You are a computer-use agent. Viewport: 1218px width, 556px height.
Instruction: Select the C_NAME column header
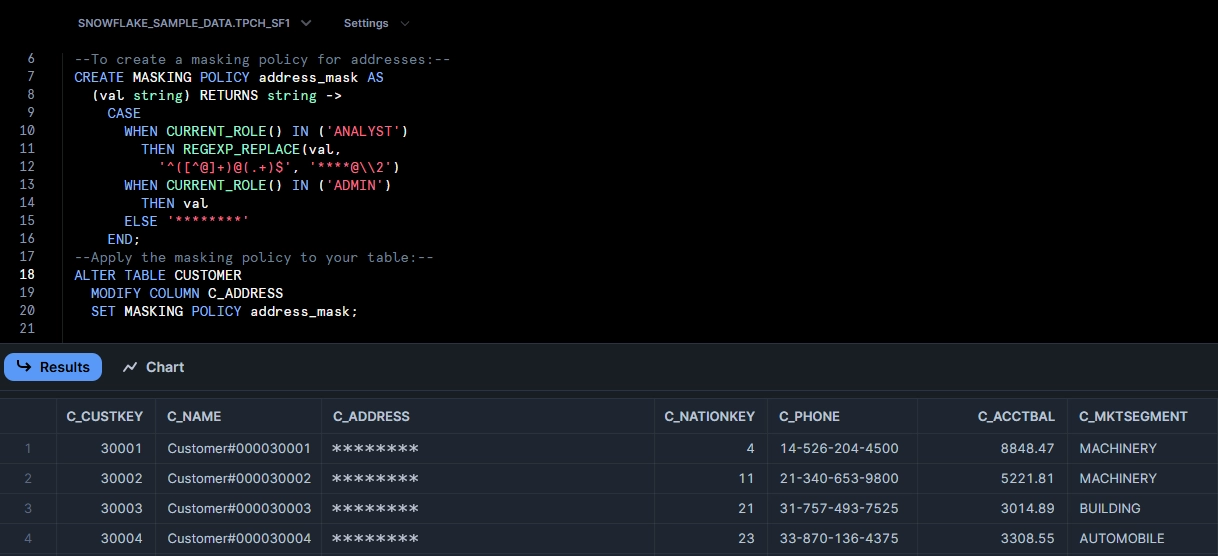194,416
